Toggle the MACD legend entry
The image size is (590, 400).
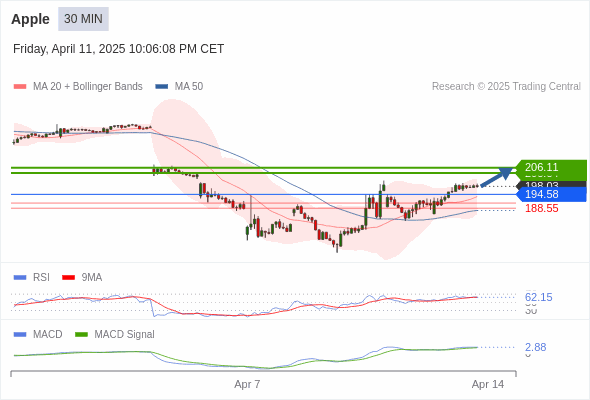tap(38, 334)
